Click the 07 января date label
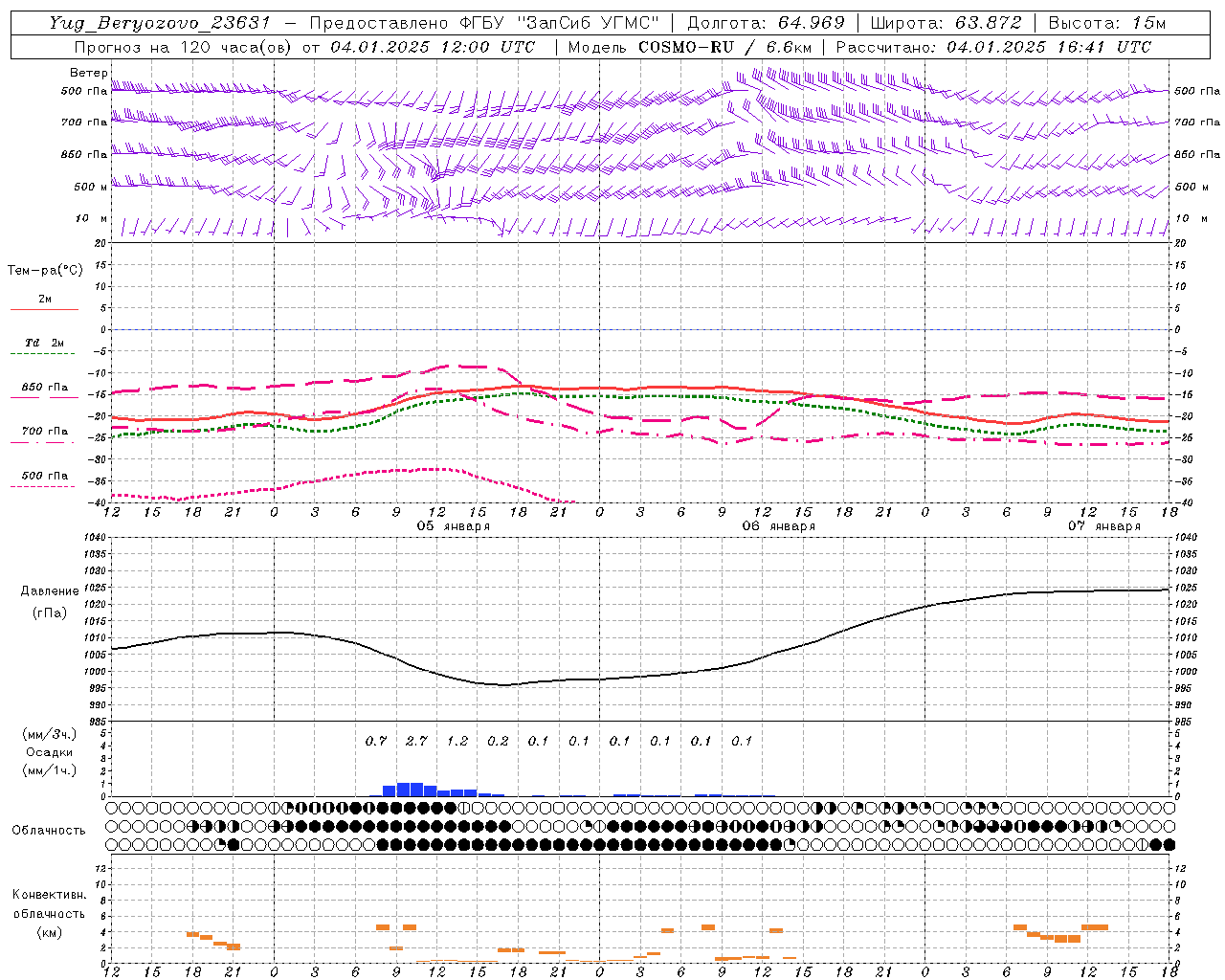Screen dimensions: 1225x980 tap(1104, 526)
